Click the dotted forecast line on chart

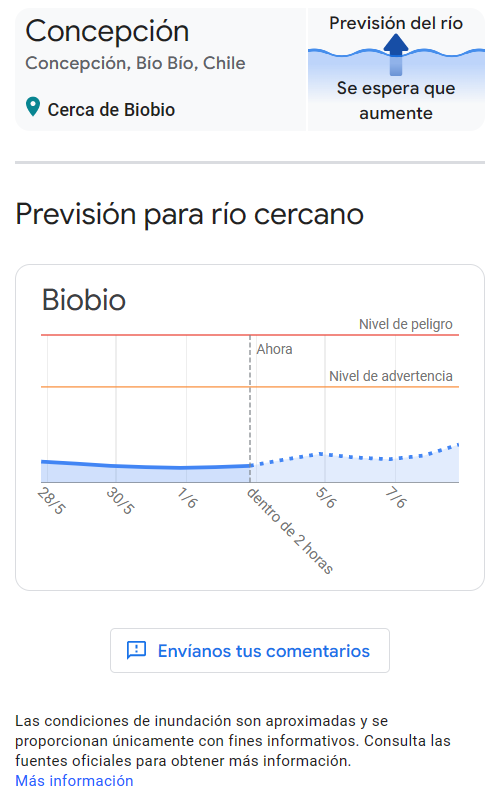tap(354, 455)
